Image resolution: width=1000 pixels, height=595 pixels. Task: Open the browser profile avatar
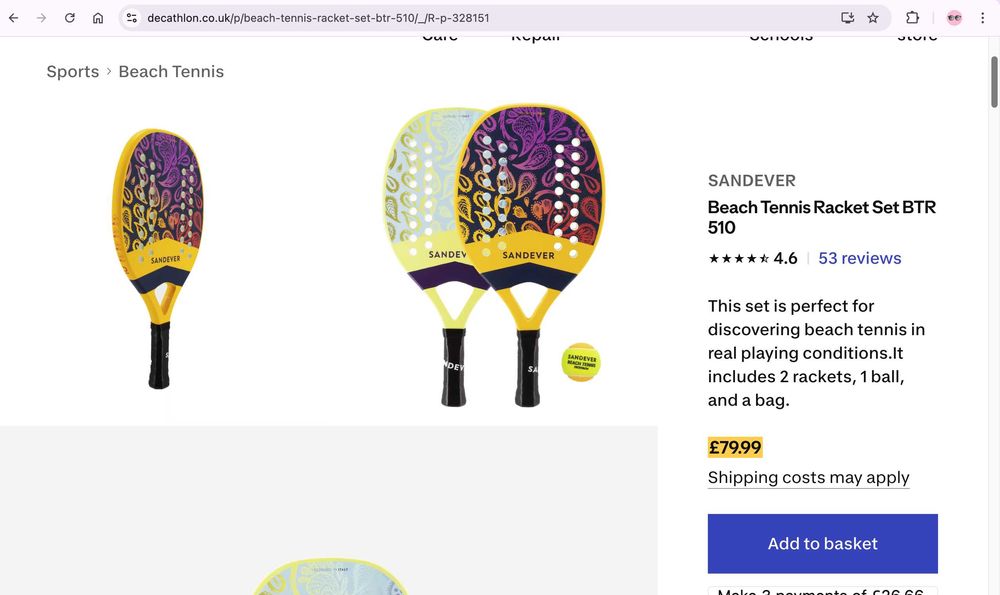(x=954, y=18)
